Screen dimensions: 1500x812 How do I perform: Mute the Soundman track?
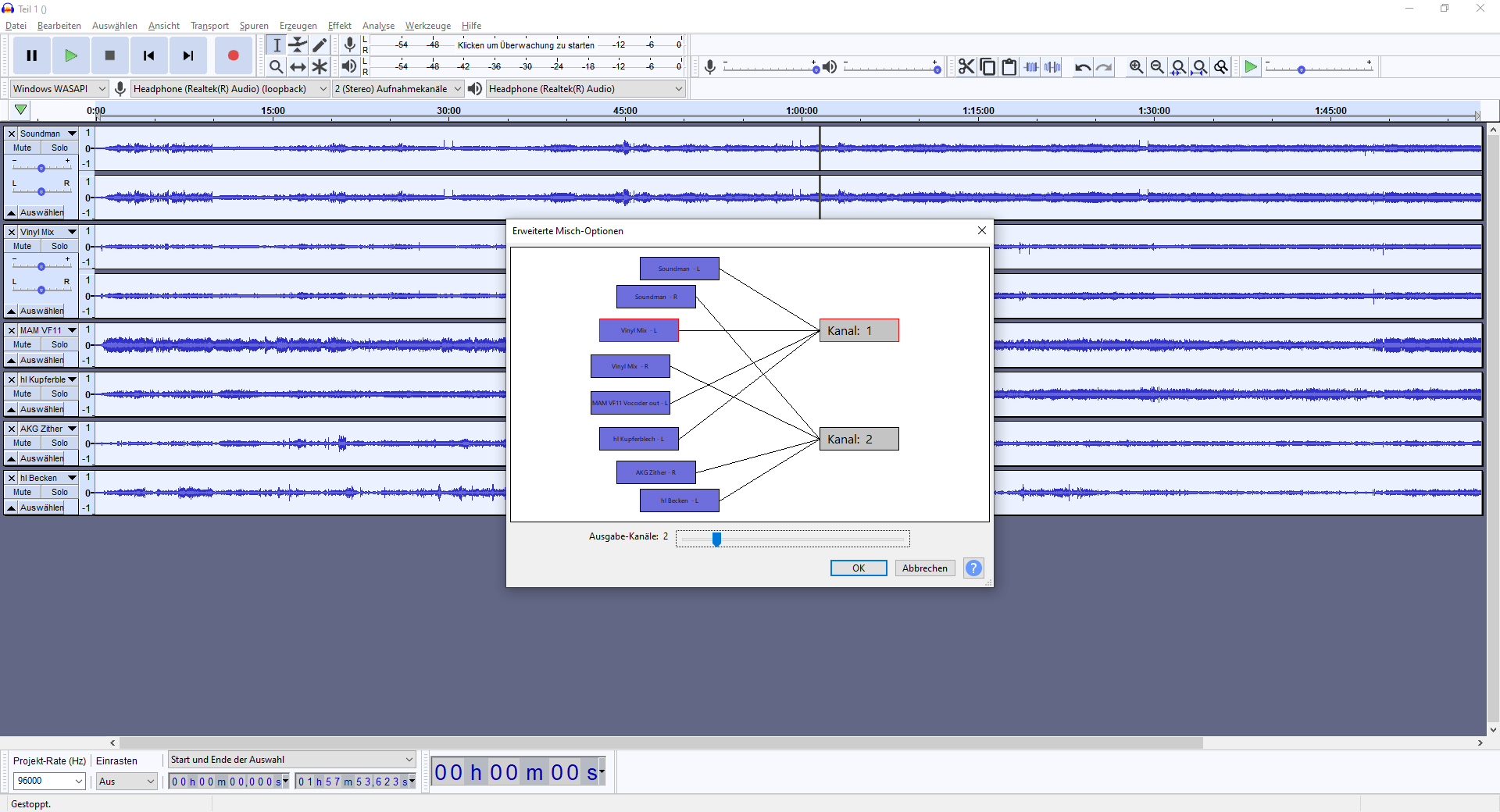[x=23, y=148]
